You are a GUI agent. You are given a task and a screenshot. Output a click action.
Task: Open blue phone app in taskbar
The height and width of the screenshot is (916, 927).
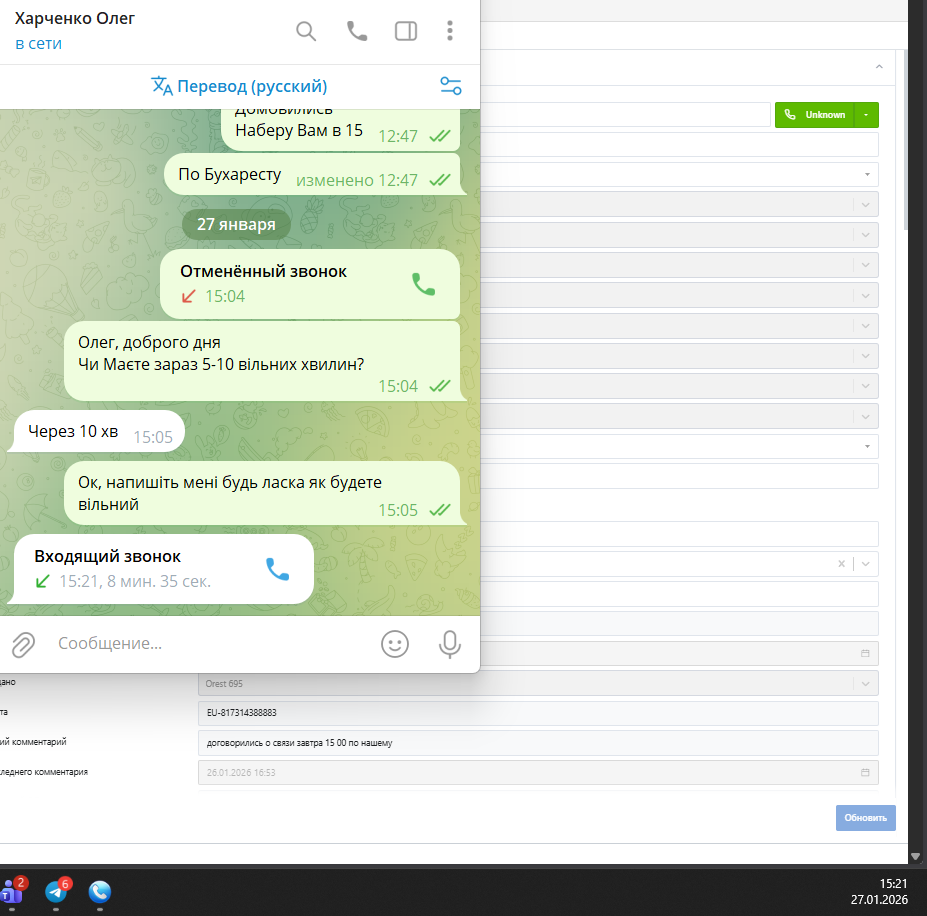100,892
